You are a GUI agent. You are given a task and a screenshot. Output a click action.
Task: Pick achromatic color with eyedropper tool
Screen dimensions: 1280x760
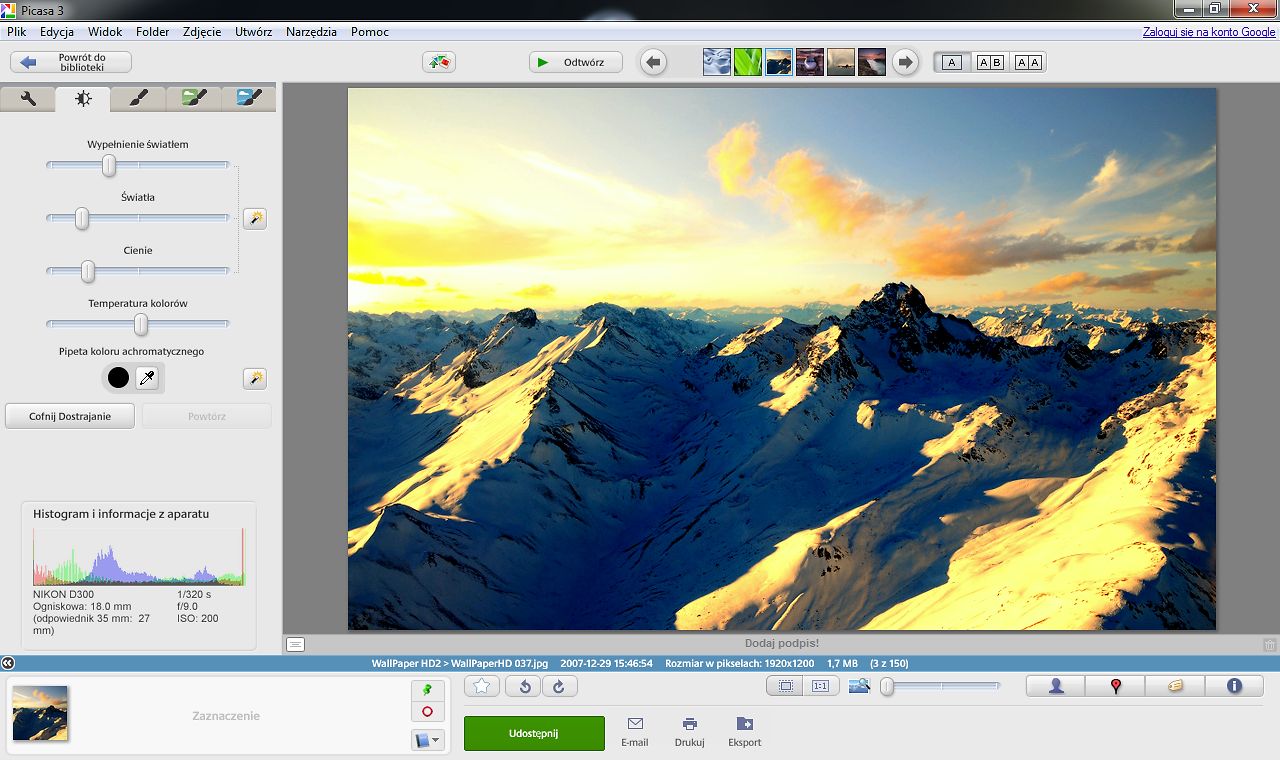tap(147, 378)
